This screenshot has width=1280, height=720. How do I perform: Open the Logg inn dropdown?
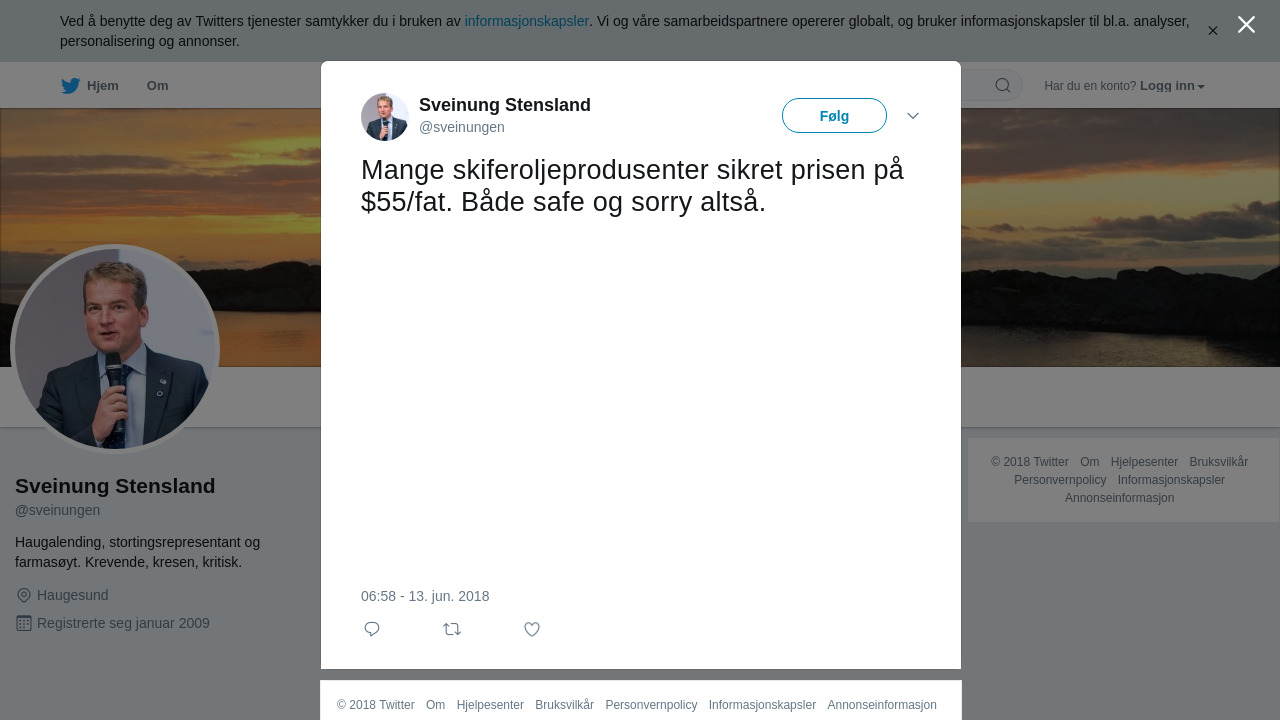point(1172,86)
